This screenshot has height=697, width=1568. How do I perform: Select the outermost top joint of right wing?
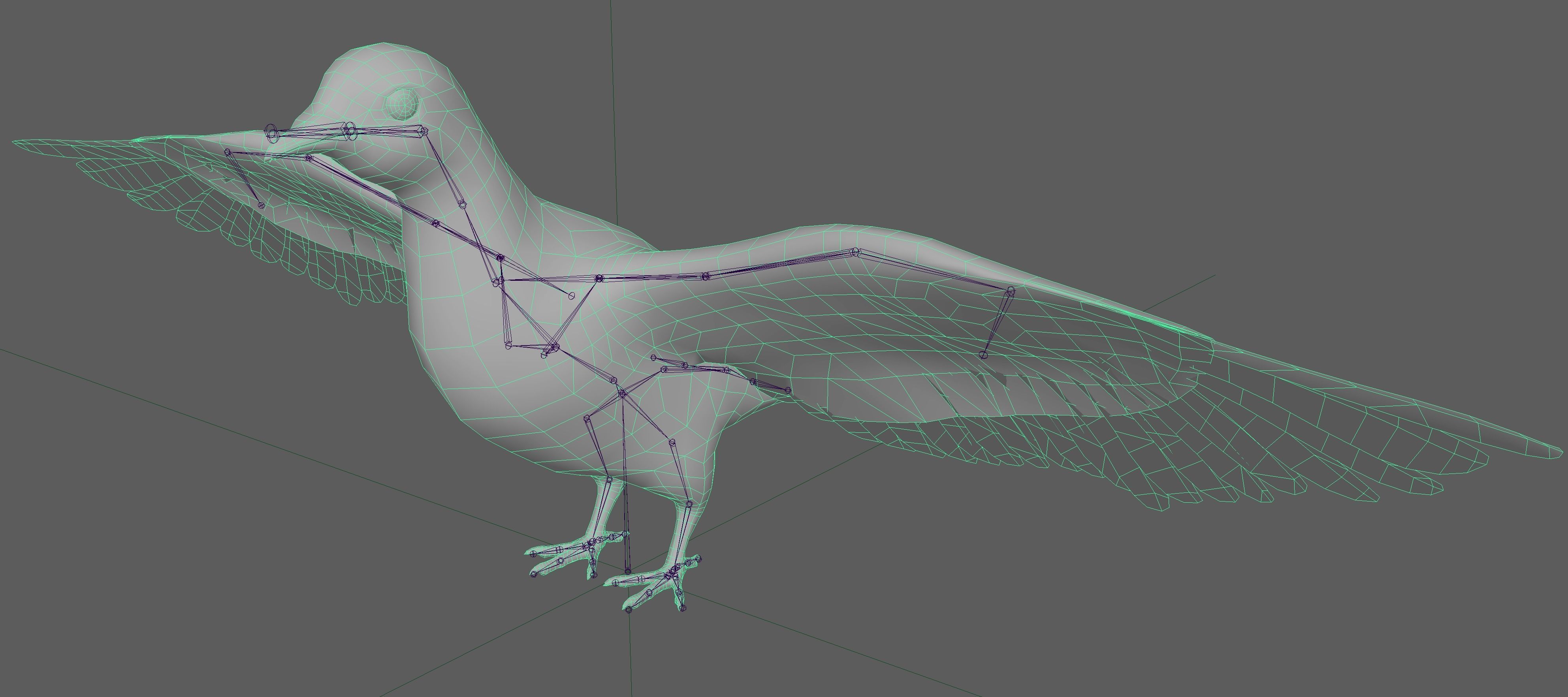(x=1011, y=291)
